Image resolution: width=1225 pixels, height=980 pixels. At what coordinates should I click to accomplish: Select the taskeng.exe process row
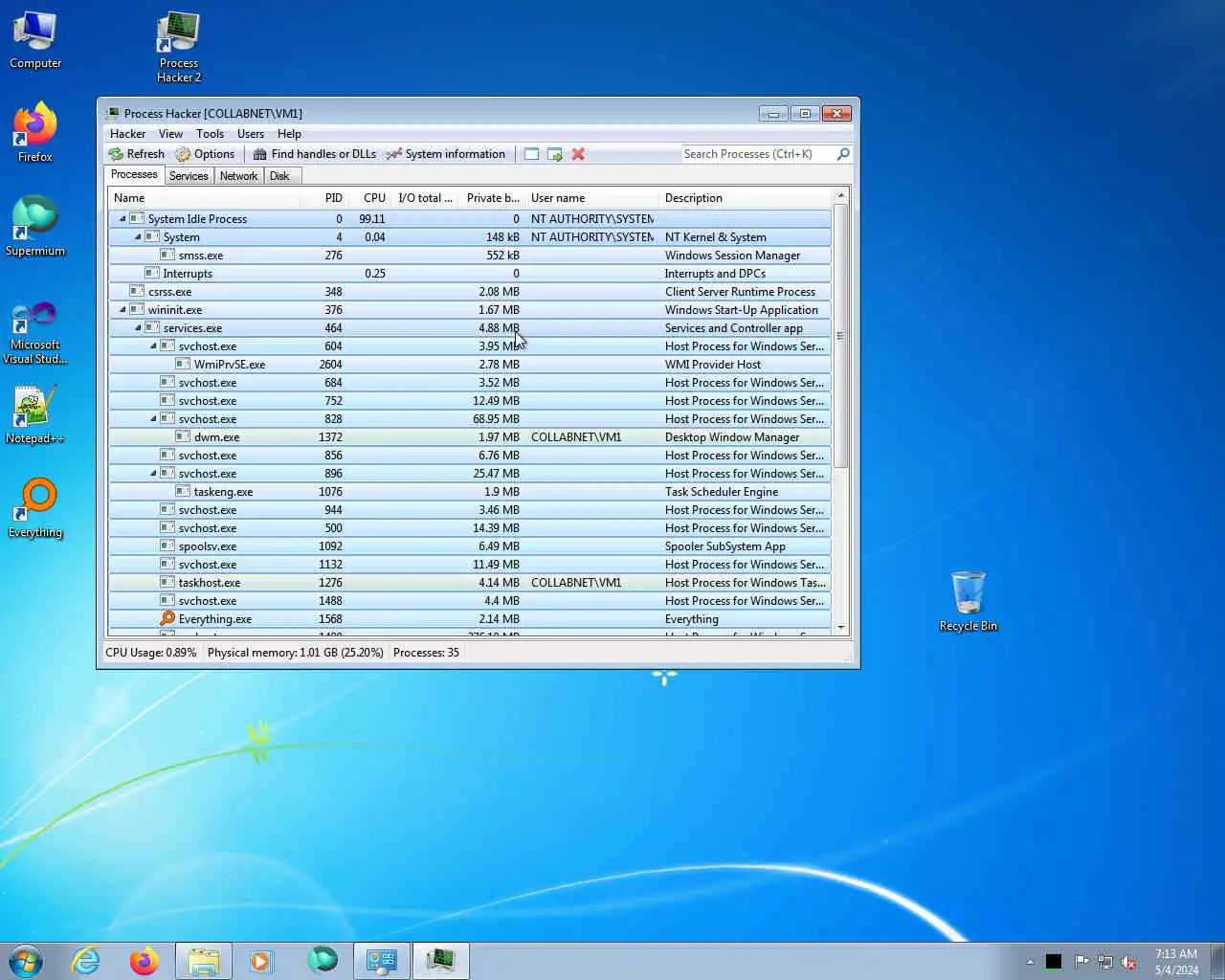tap(470, 492)
